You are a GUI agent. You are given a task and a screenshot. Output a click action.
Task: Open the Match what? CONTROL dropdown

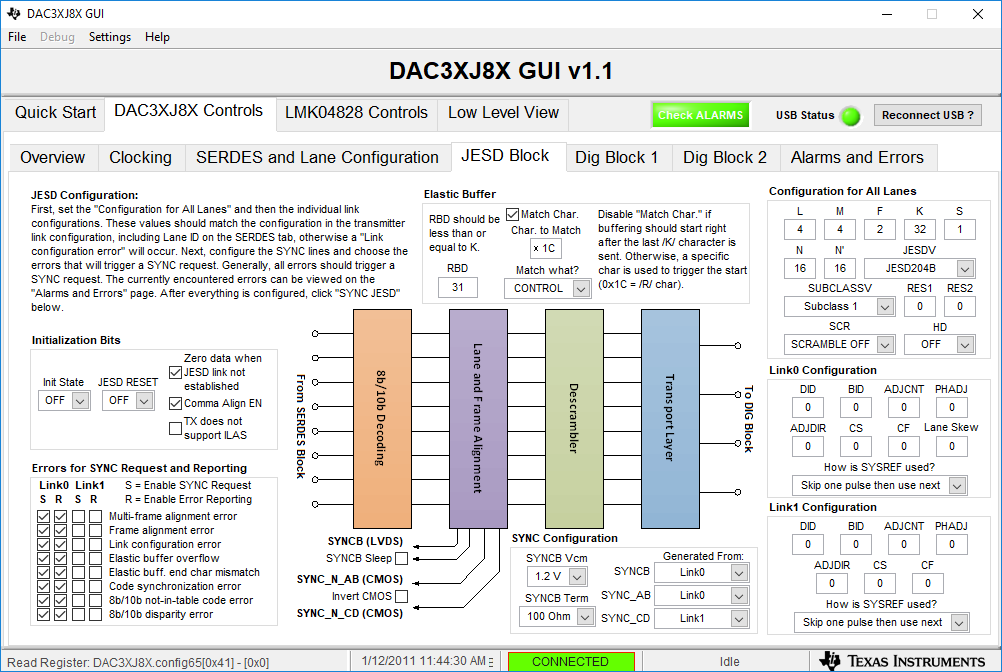pyautogui.click(x=548, y=289)
